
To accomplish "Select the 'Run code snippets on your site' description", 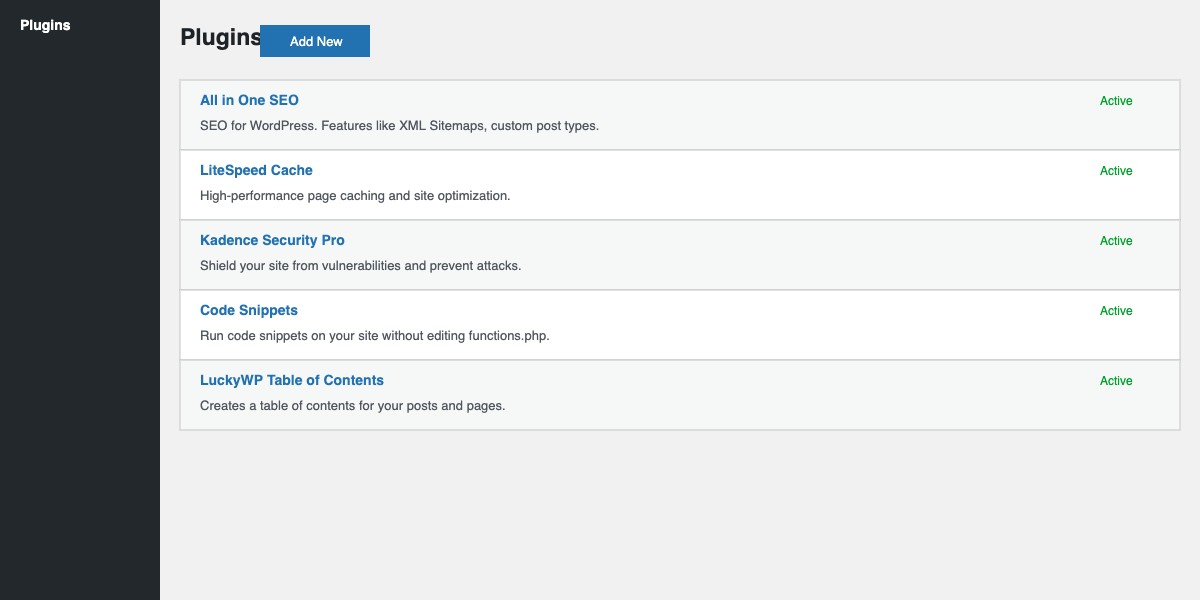I will [x=375, y=336].
